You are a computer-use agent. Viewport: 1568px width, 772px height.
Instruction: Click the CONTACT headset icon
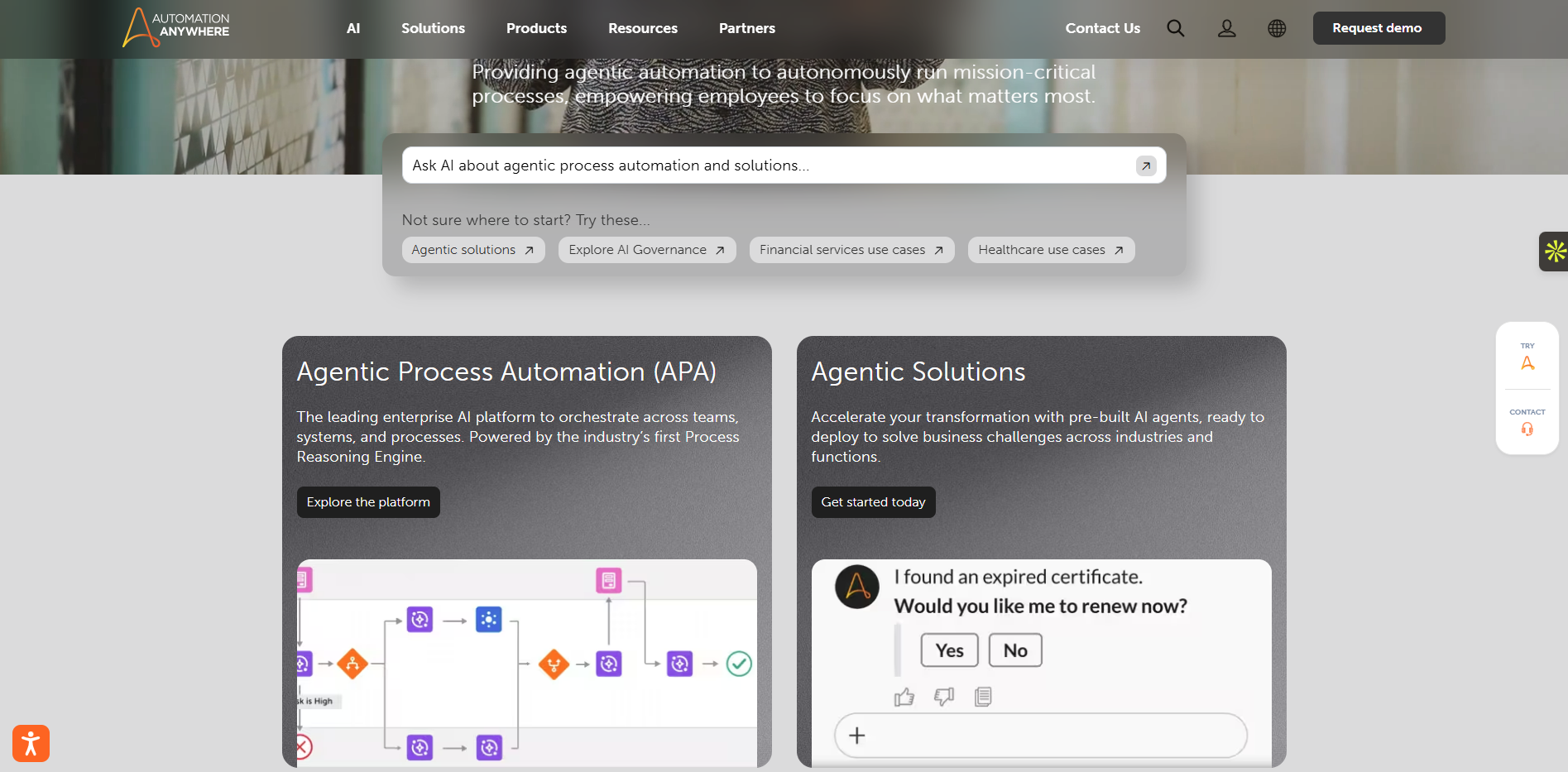1527,429
